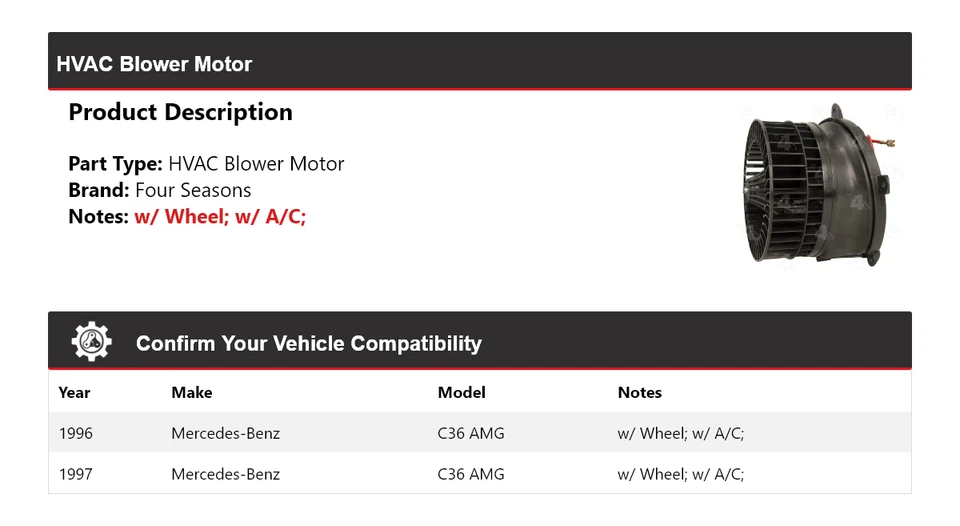The width and height of the screenshot is (960, 526).
Task: Click Mercedes-Benz in the 1997 row
Action: (x=225, y=474)
